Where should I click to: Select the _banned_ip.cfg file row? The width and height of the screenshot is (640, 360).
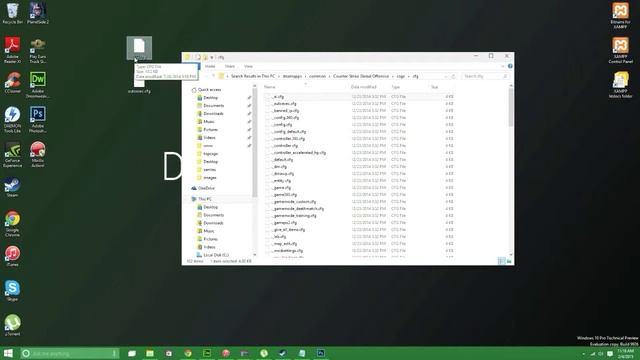coord(359,111)
